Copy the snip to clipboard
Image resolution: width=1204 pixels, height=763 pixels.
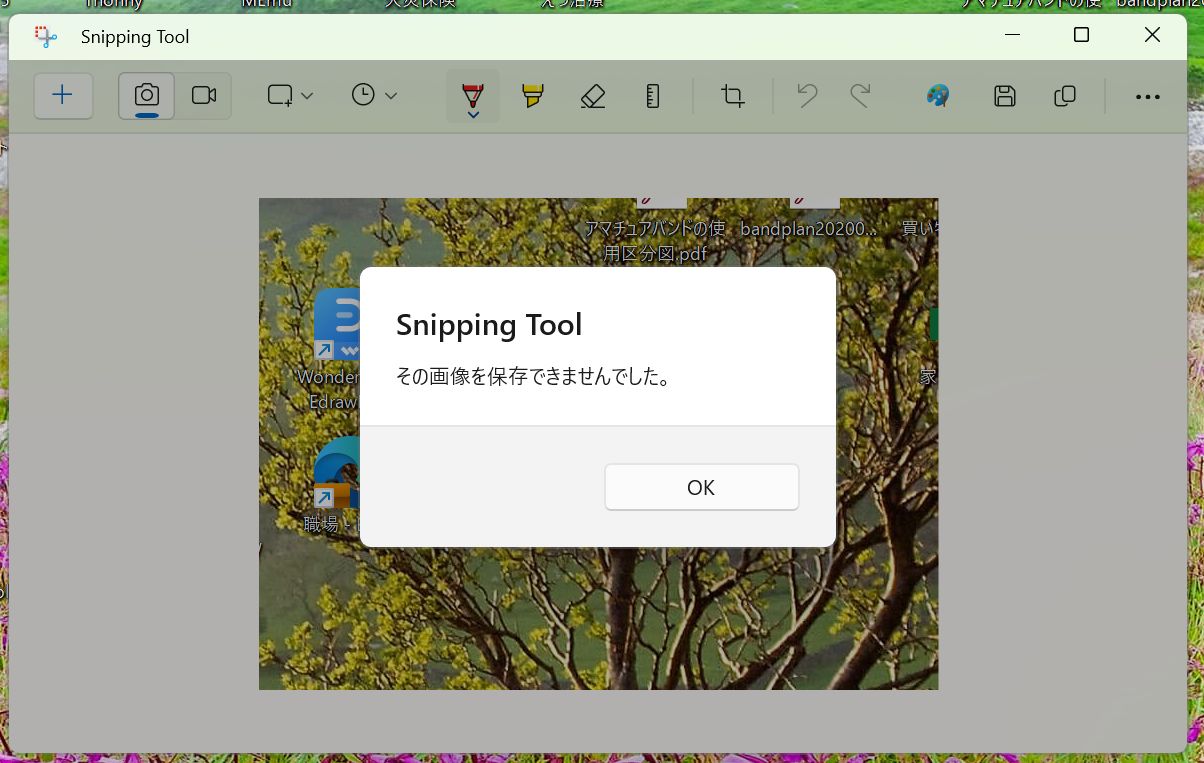click(x=1065, y=96)
